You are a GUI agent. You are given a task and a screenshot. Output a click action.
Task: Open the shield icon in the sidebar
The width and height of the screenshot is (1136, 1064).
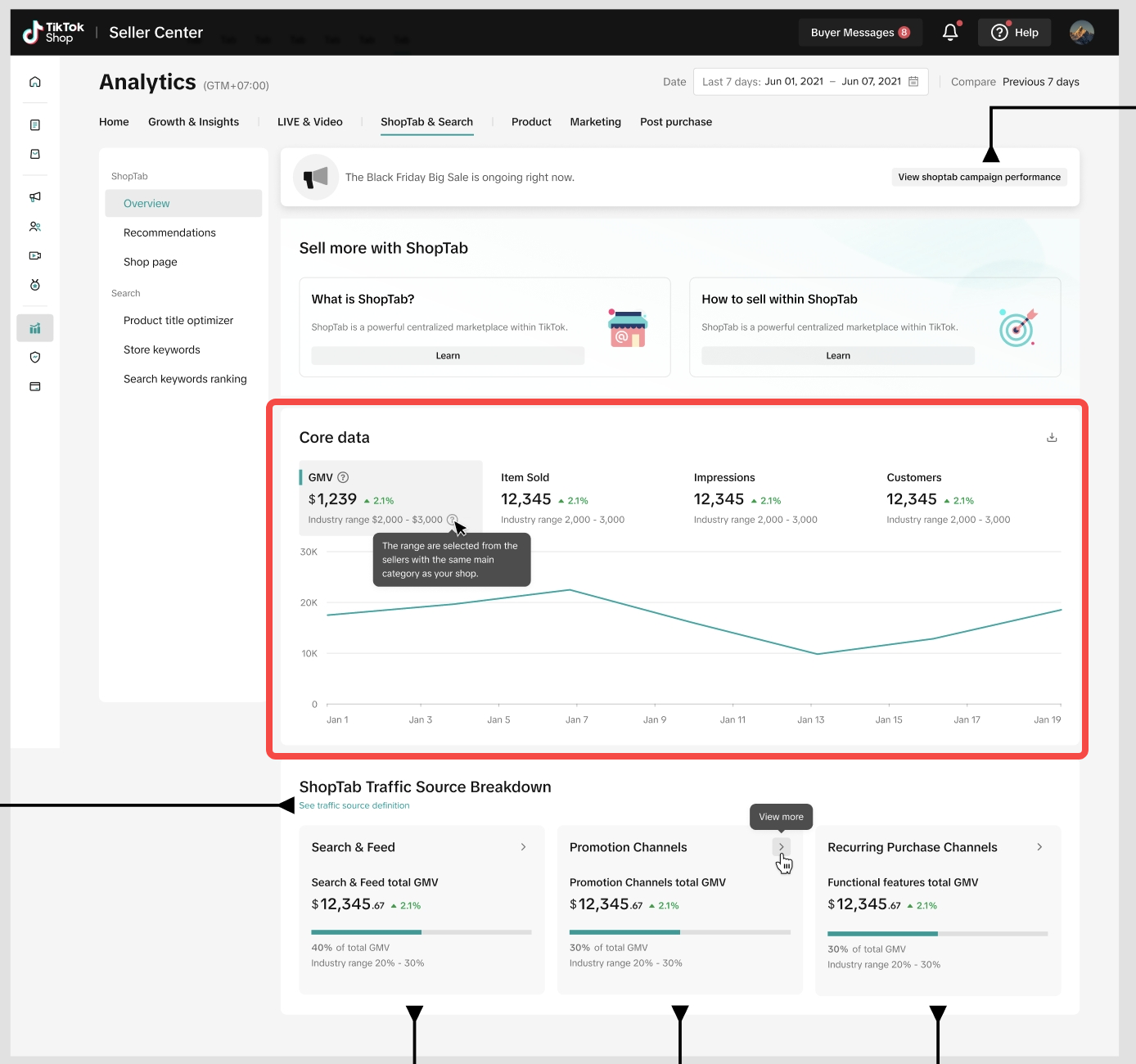point(35,358)
